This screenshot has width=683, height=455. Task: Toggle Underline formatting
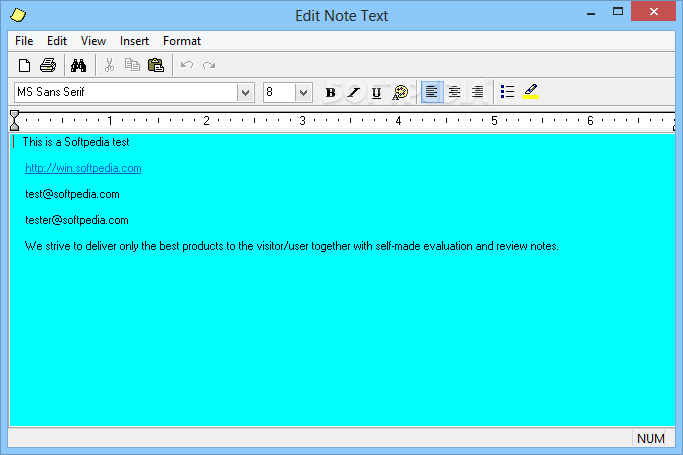point(377,92)
